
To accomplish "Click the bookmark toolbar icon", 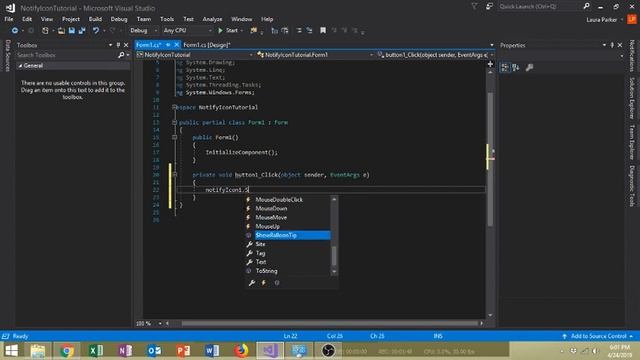I will point(323,31).
